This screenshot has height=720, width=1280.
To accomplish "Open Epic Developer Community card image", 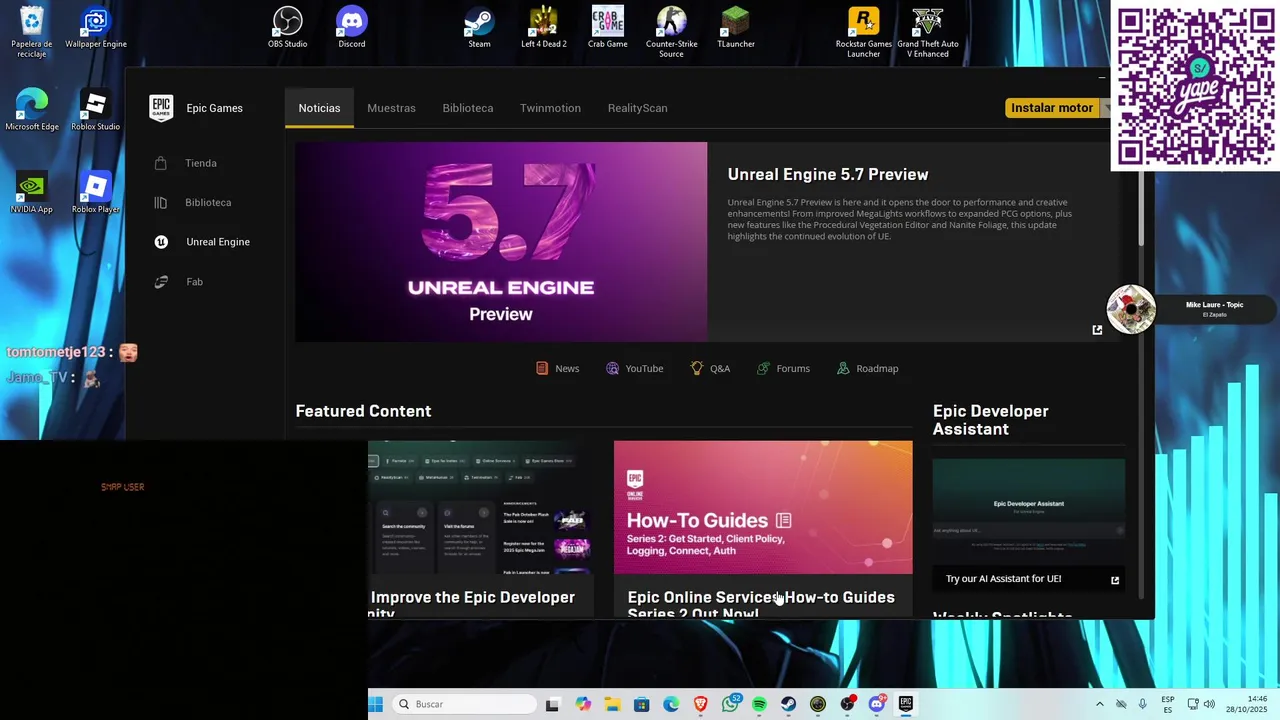I will pos(482,507).
